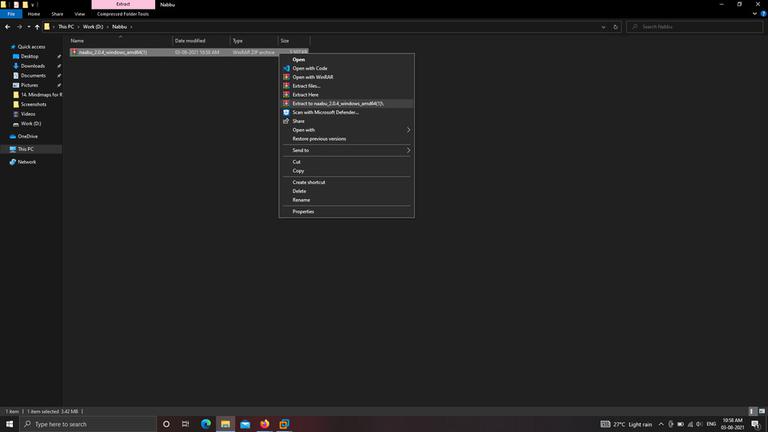Select Extract files... option
This screenshot has width=768, height=432.
306,86
